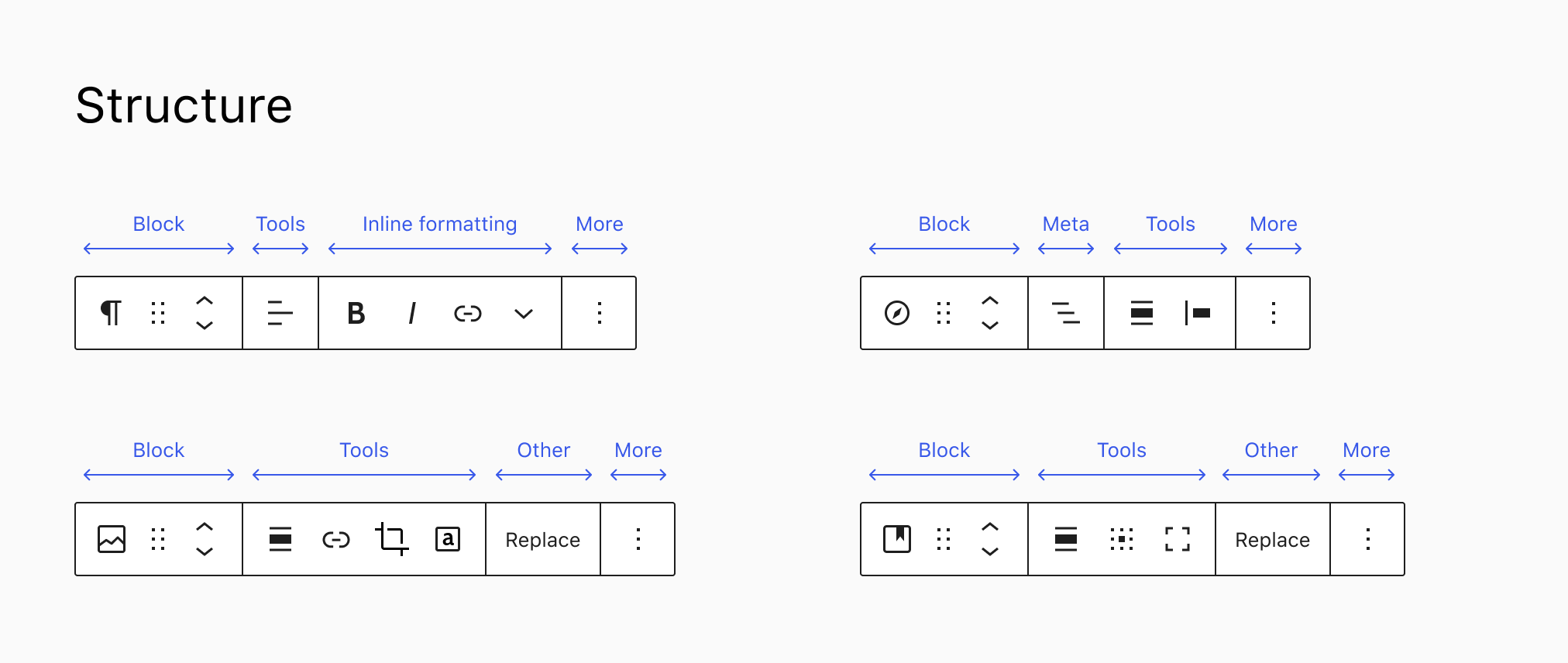Toggle italic formatting
Screen dimensions: 1568x663
[x=411, y=313]
